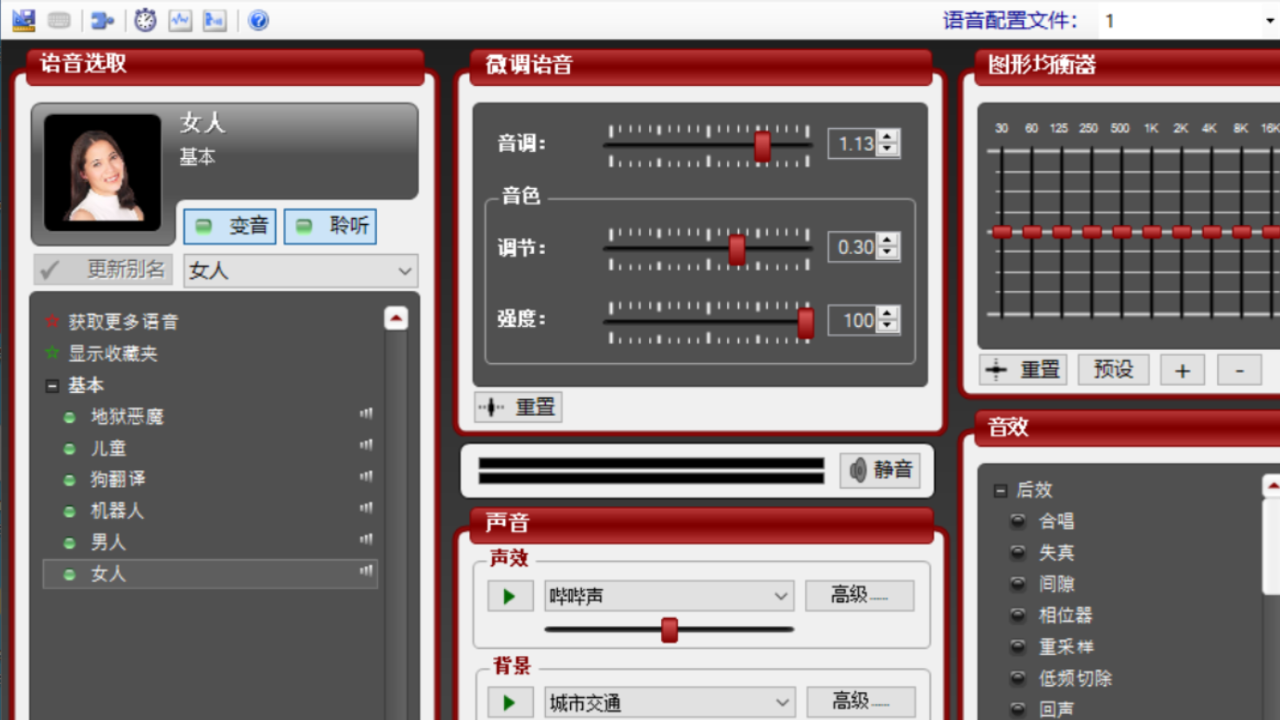Click the scrollbar up arrow in the voice list
The image size is (1280, 720).
click(396, 317)
